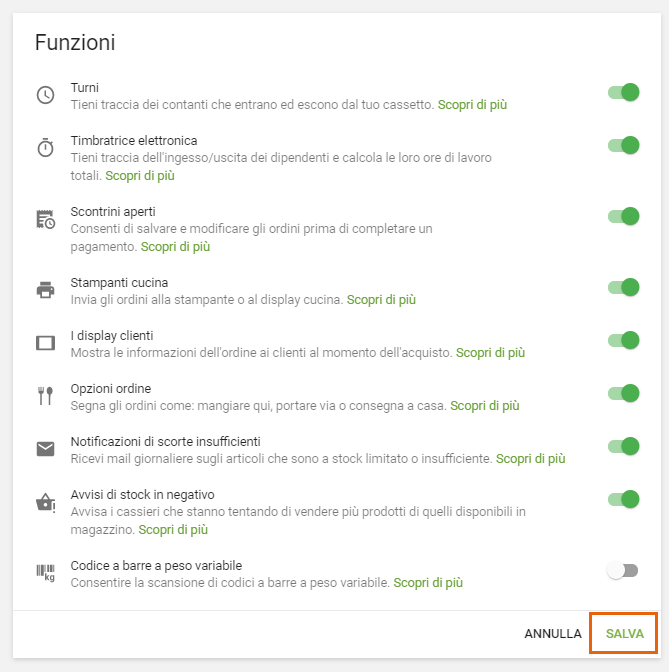Click the negative stock basket icon
Viewport: 669px width, 672px height.
(x=45, y=502)
